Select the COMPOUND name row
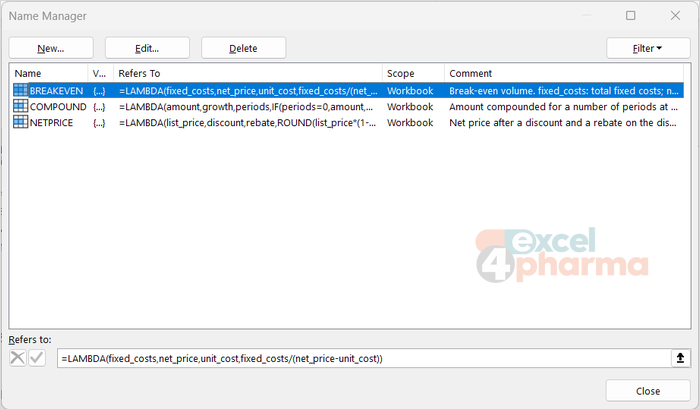Viewport: 700px width, 410px height. 348,107
